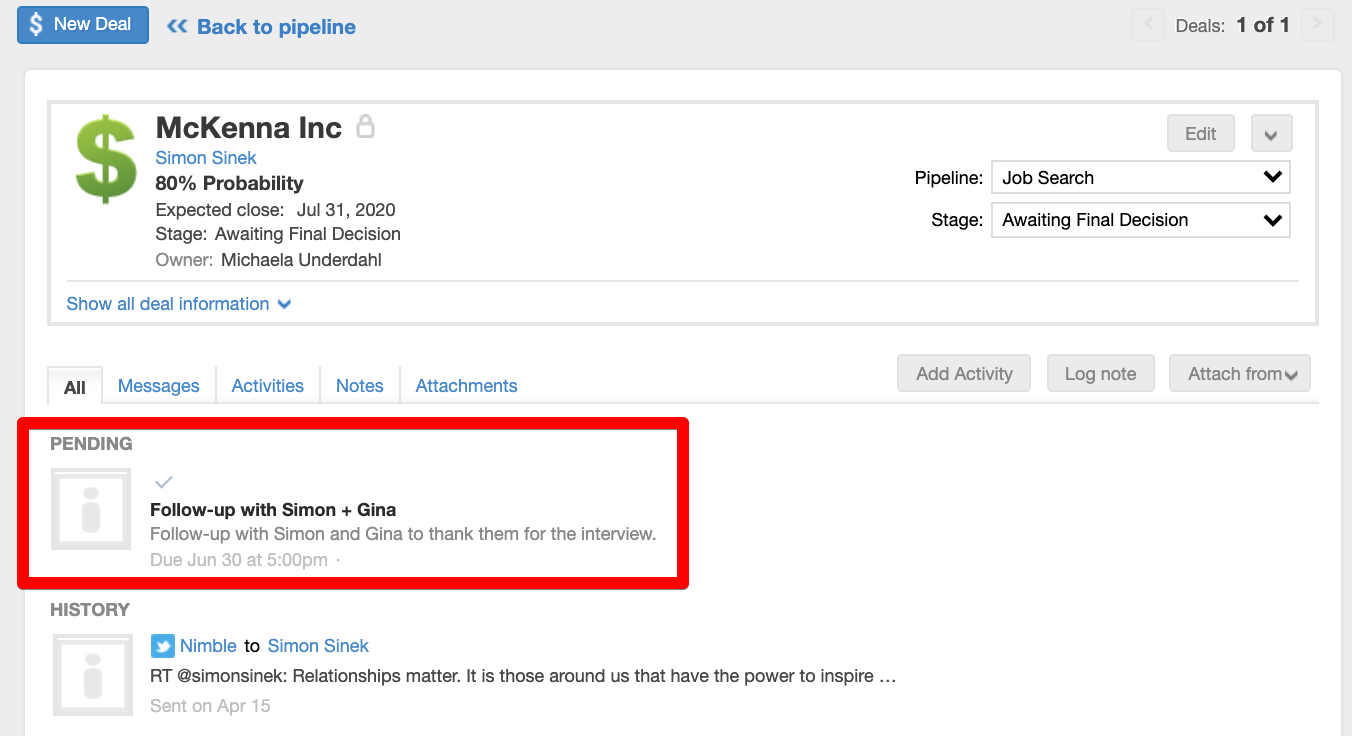The height and width of the screenshot is (736, 1352).
Task: Click the Log note button
Action: point(1100,373)
